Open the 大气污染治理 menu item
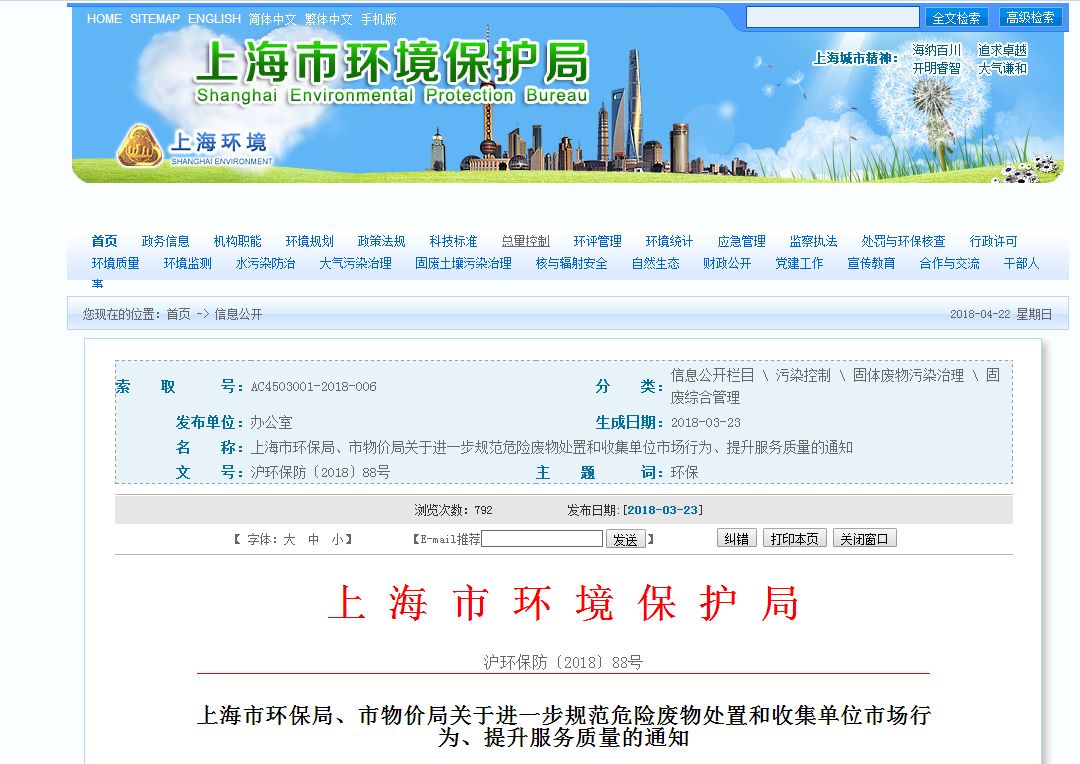The width and height of the screenshot is (1080, 764). 355,263
